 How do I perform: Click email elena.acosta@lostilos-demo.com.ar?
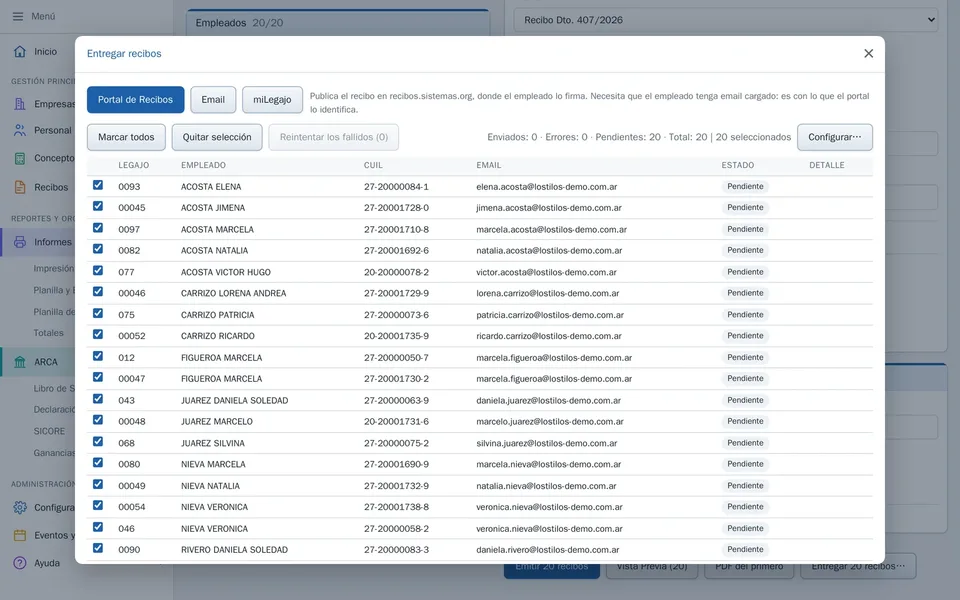pos(547,187)
